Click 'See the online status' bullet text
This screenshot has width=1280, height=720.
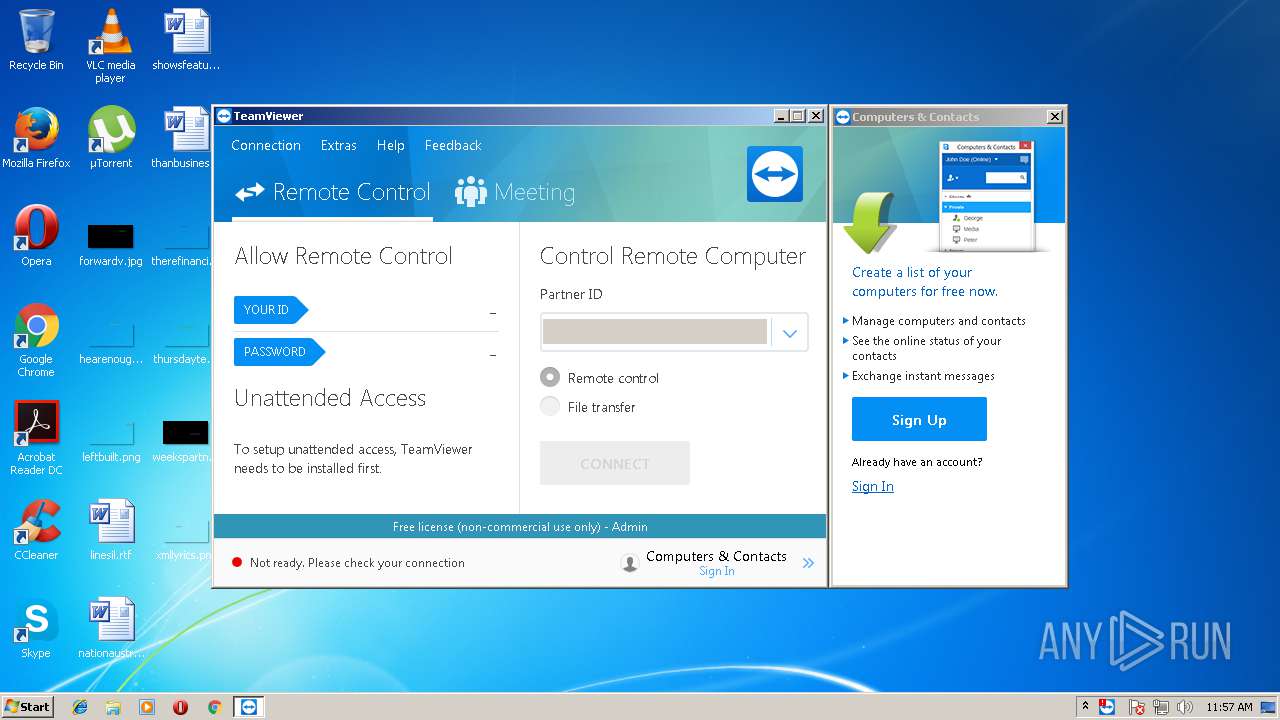[926, 348]
